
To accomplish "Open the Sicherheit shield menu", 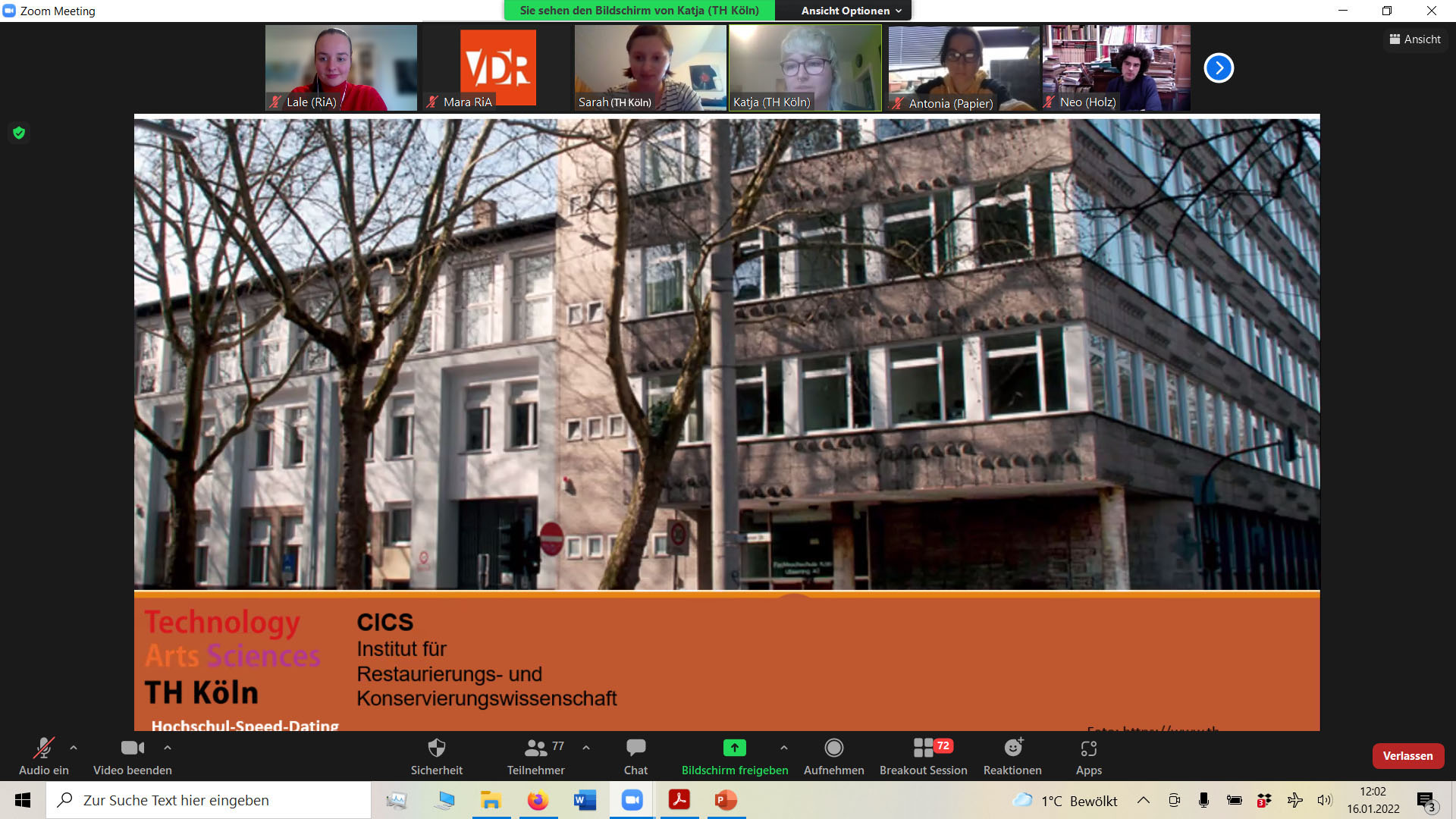I will pyautogui.click(x=436, y=757).
